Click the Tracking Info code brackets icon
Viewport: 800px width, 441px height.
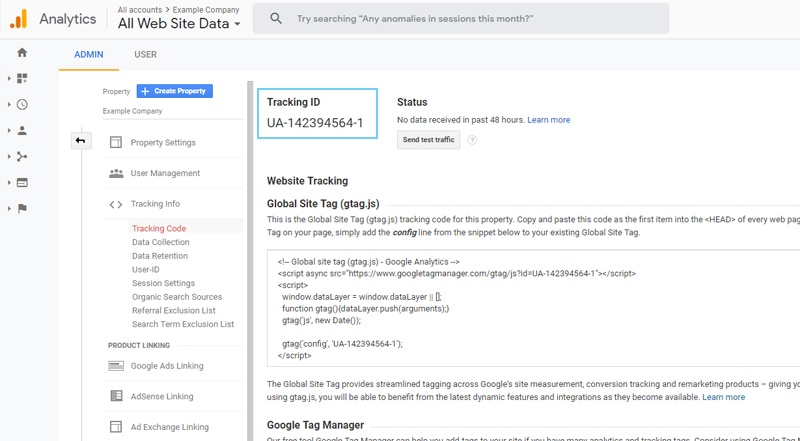click(x=116, y=204)
